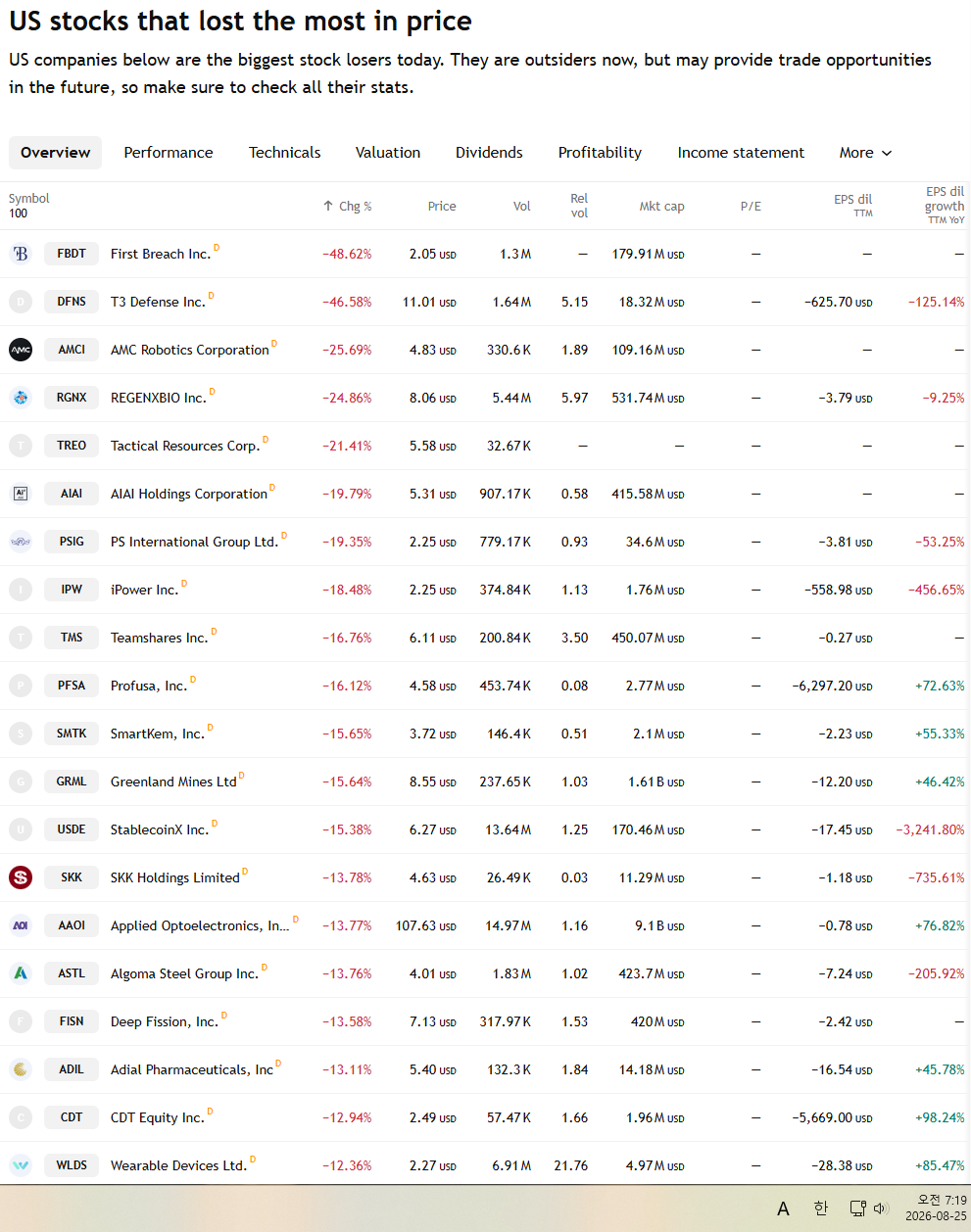This screenshot has width=971, height=1232.
Task: Click the REGENXBIO logo icon
Action: (x=21, y=398)
